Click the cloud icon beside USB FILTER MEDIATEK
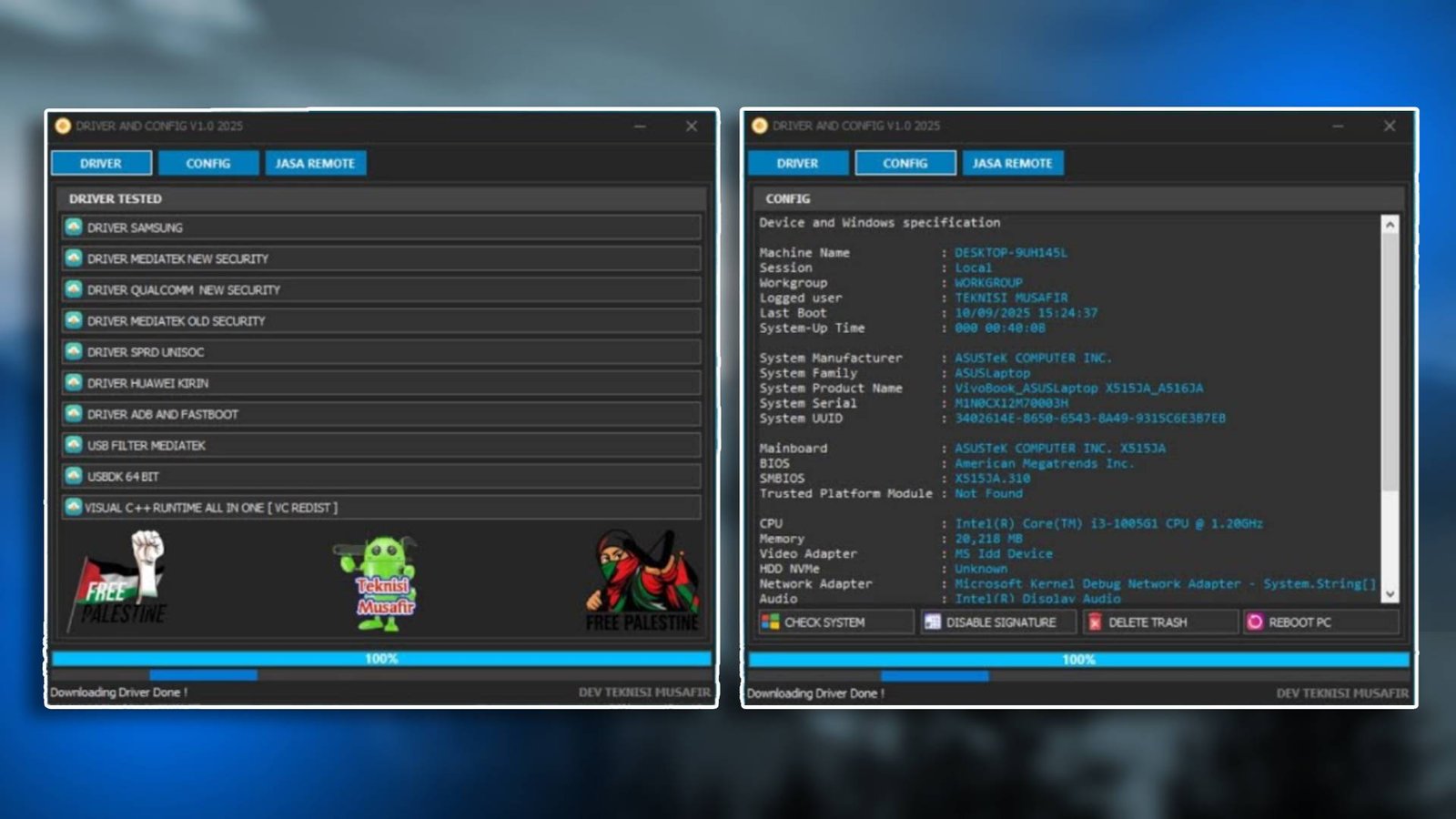The image size is (1456, 819). point(74,445)
